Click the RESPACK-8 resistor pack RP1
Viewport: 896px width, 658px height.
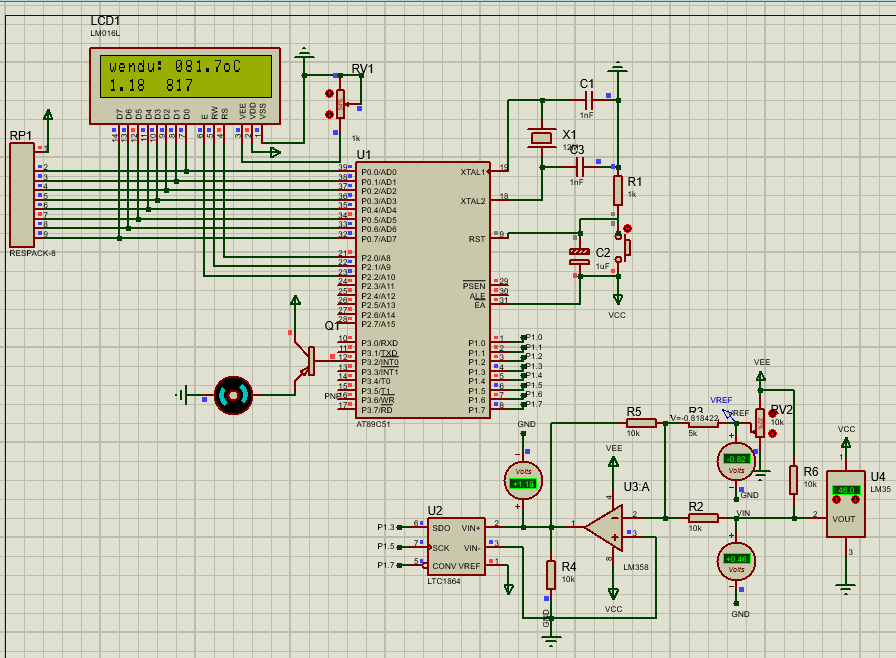pyautogui.click(x=22, y=195)
